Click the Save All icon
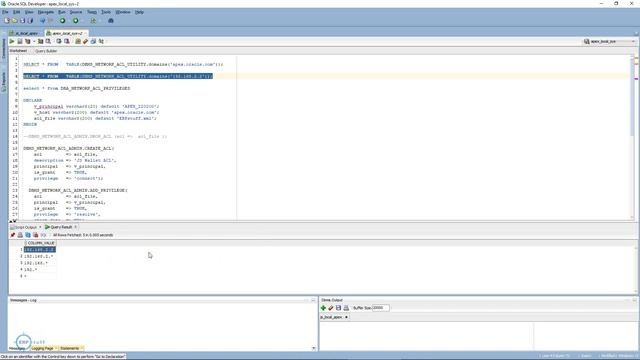Image resolution: width=640 pixels, height=360 pixels. click(30, 20)
